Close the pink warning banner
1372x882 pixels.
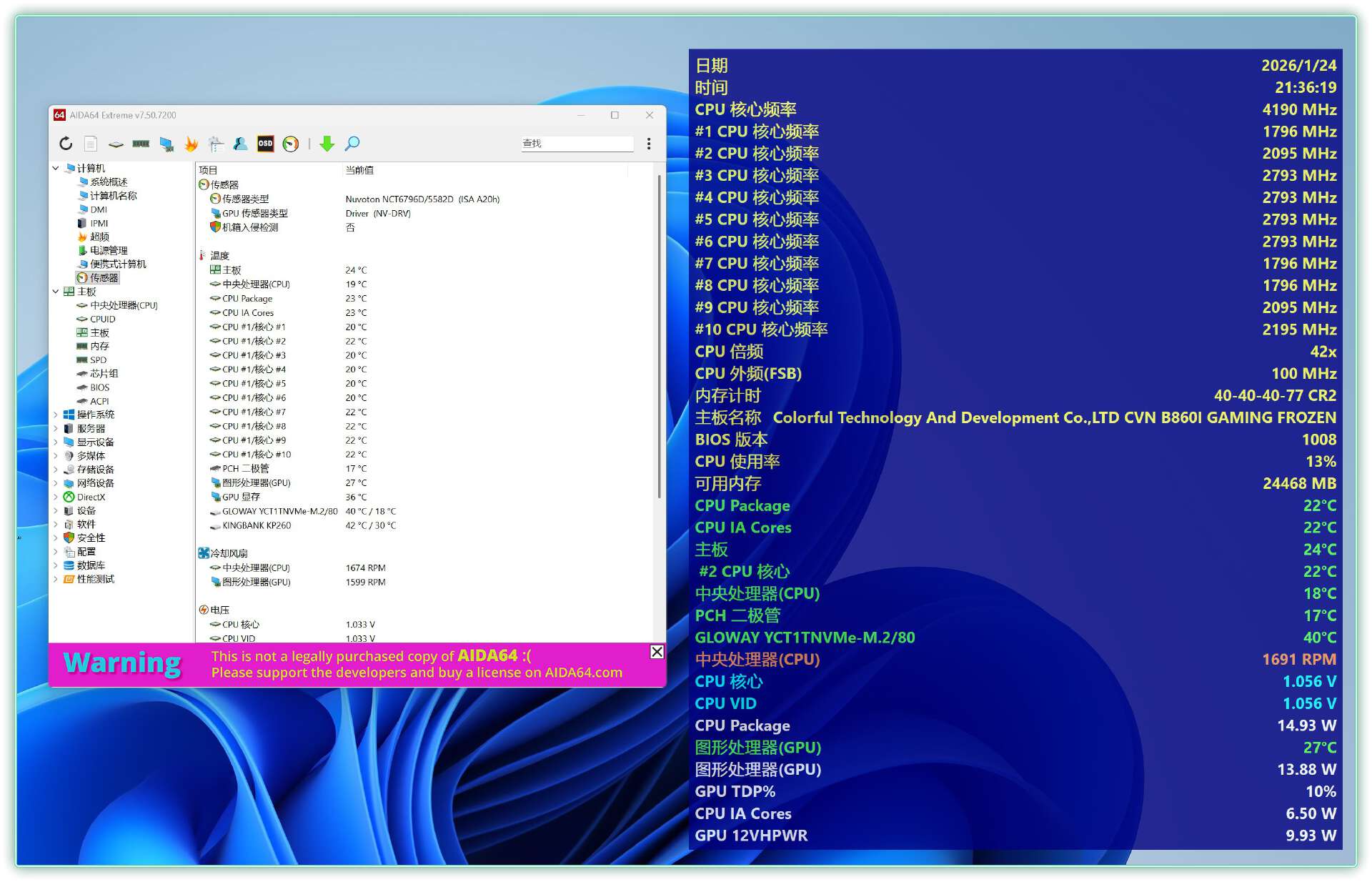click(x=657, y=652)
